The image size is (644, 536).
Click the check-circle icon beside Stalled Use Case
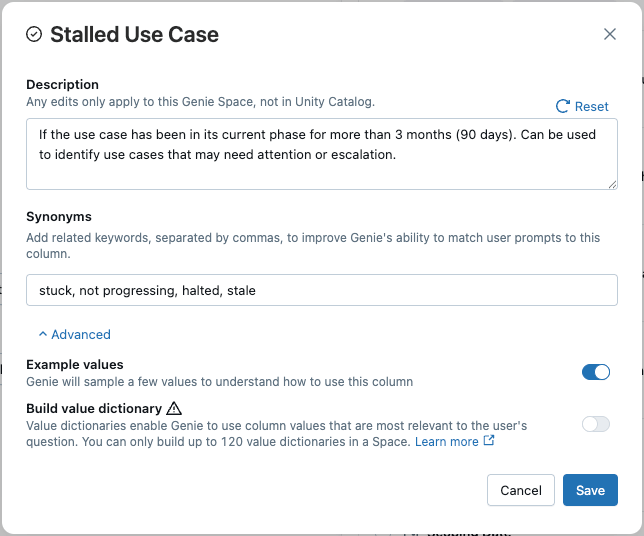pos(34,35)
